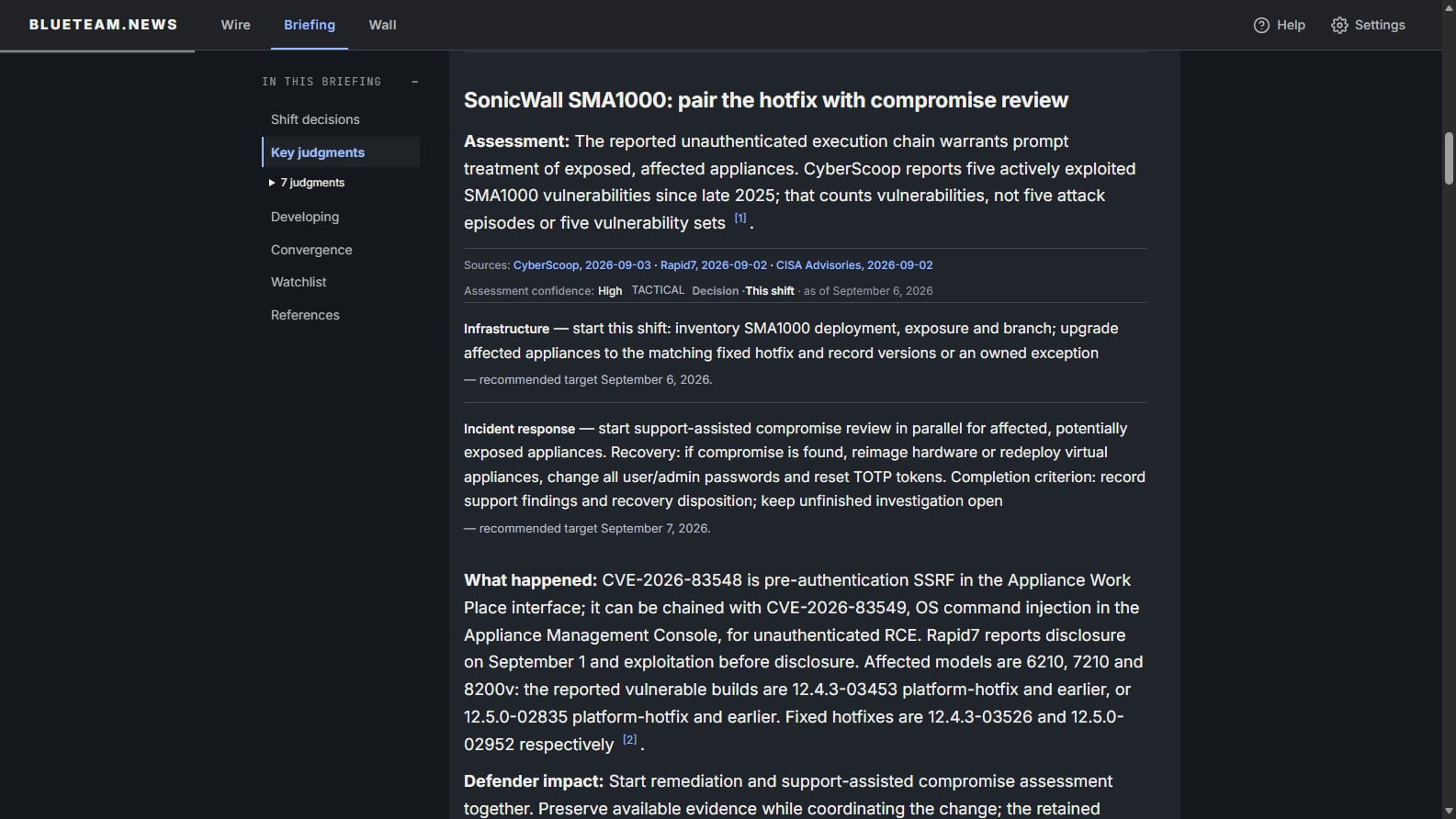
Task: Click the Help question-mark icon
Action: (1261, 25)
